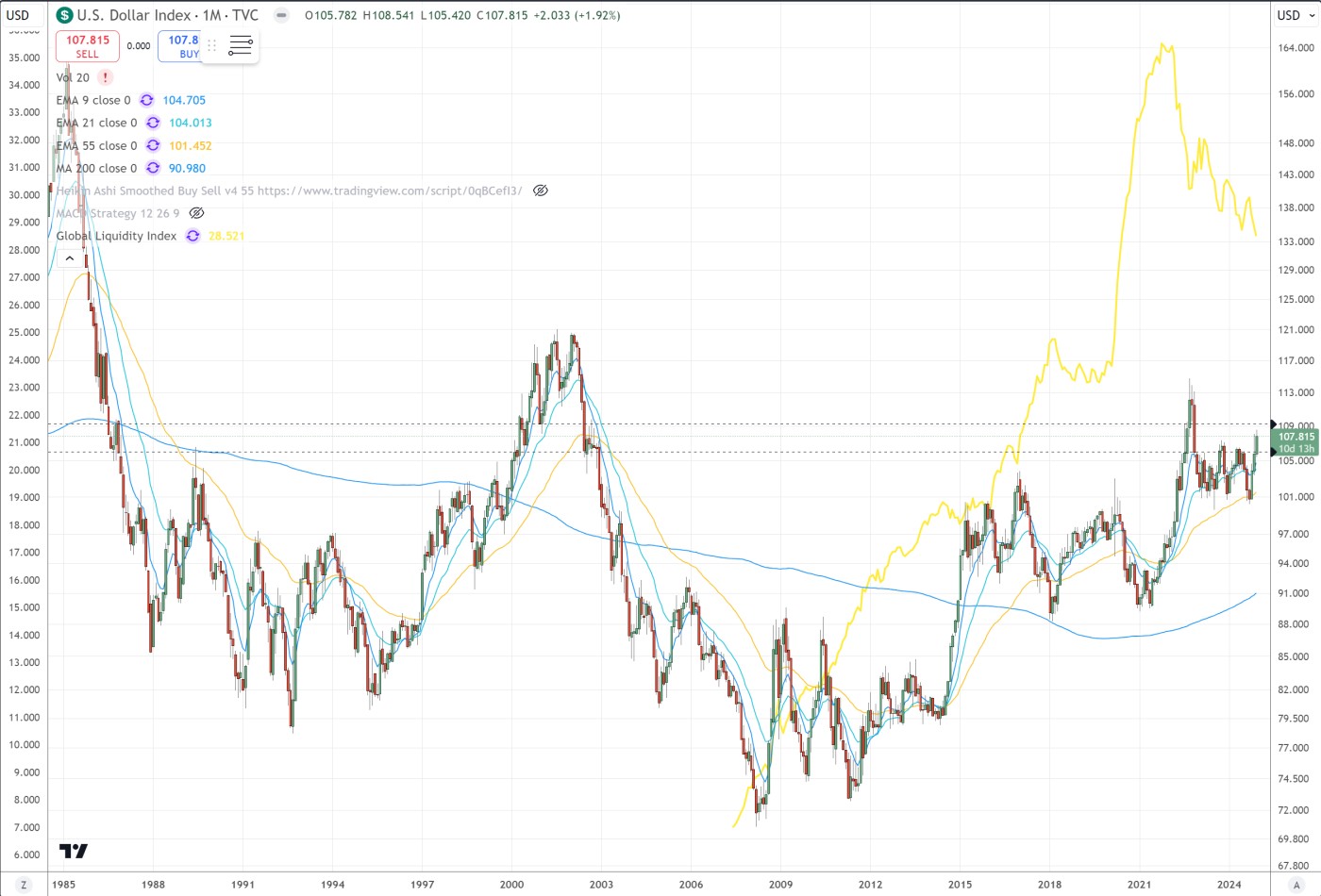Click the MA 200 value 90.980
Viewport: 1321px width, 896px height.
(187, 168)
